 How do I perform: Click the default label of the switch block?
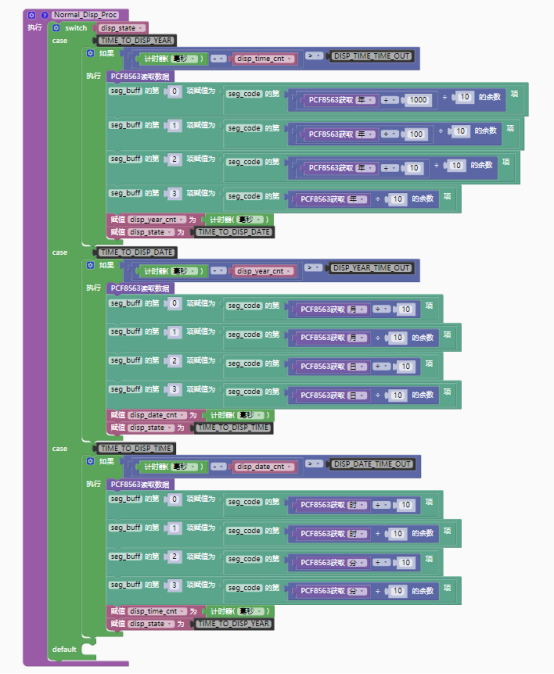coord(64,649)
